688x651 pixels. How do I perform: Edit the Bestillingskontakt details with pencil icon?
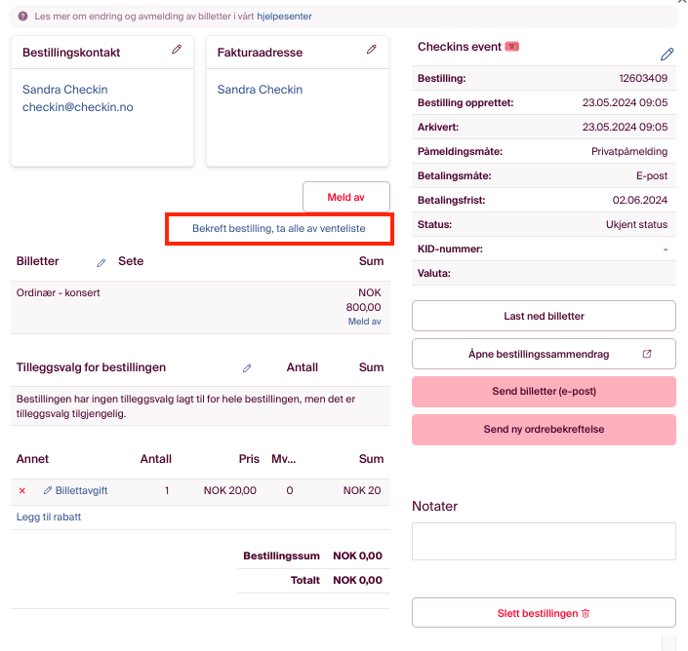coord(177,49)
